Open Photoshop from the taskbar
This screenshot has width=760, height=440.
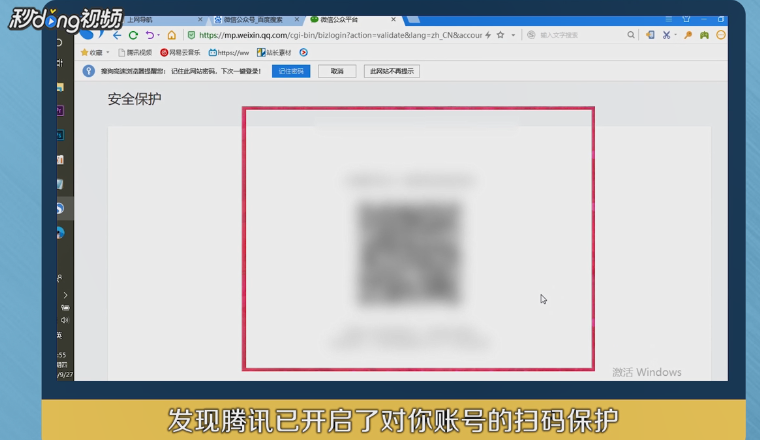pos(60,135)
